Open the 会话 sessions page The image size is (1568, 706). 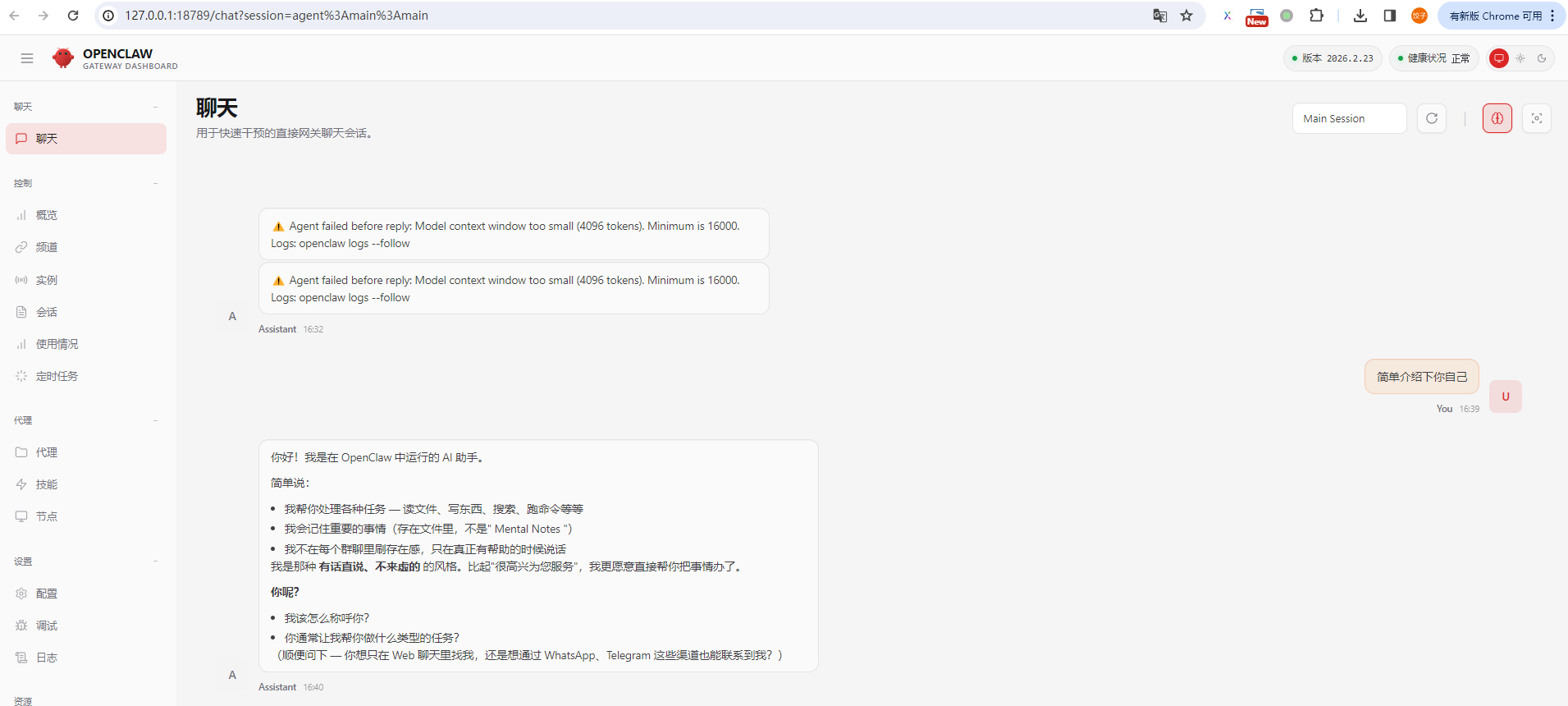[x=86, y=312]
